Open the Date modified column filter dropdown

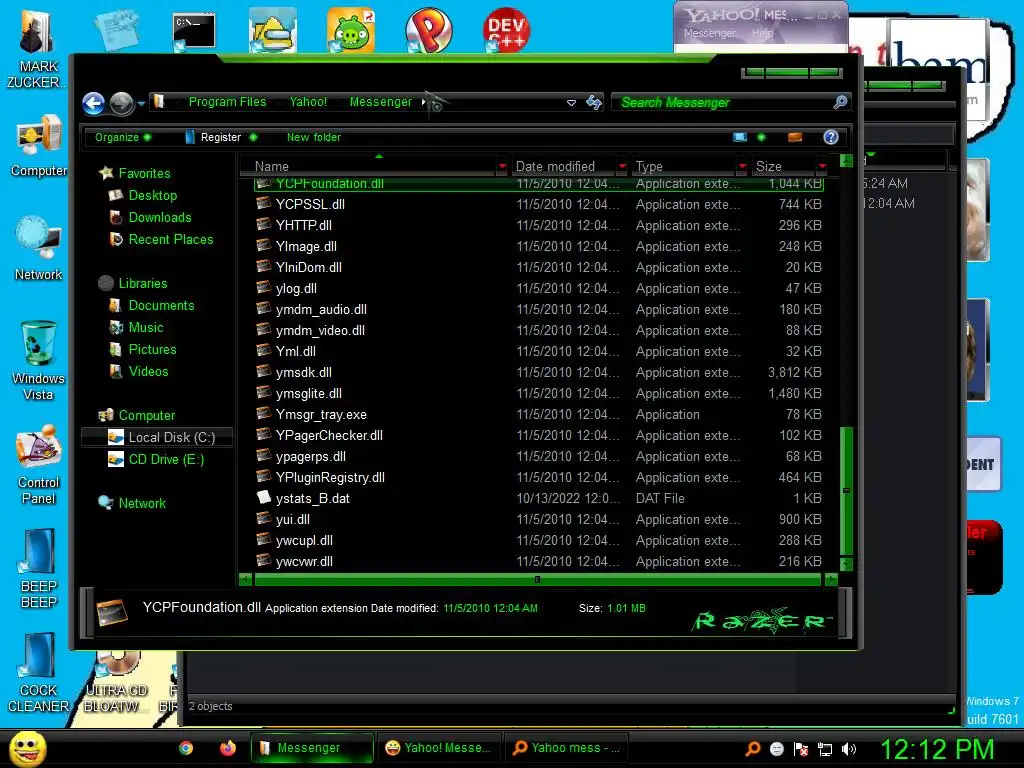pos(622,167)
